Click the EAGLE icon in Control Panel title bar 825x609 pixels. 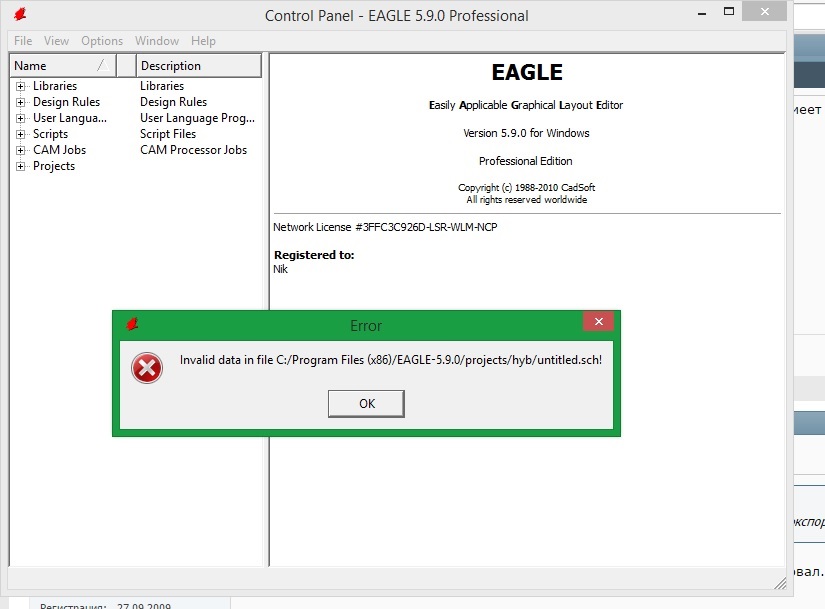pyautogui.click(x=21, y=14)
